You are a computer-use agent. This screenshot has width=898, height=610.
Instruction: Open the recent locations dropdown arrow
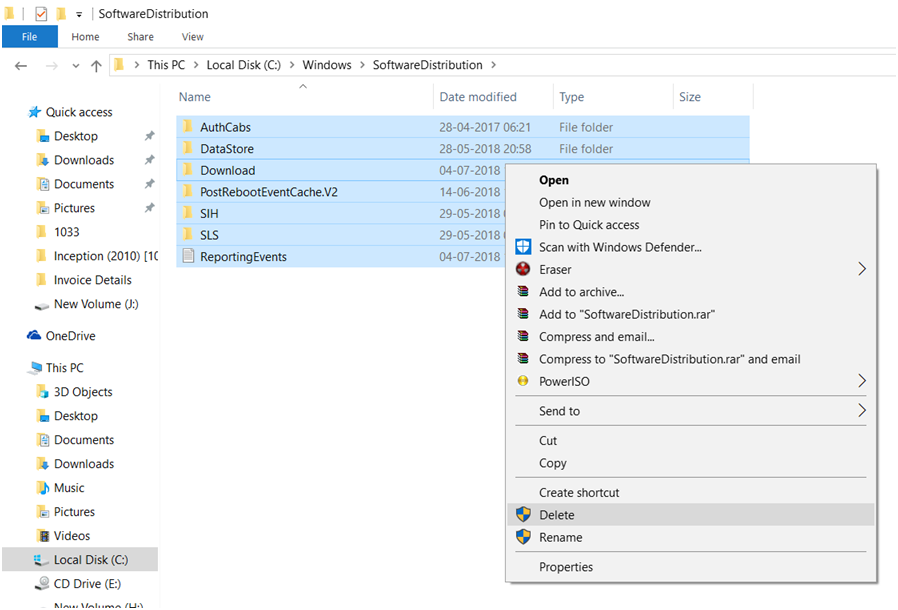coord(76,66)
